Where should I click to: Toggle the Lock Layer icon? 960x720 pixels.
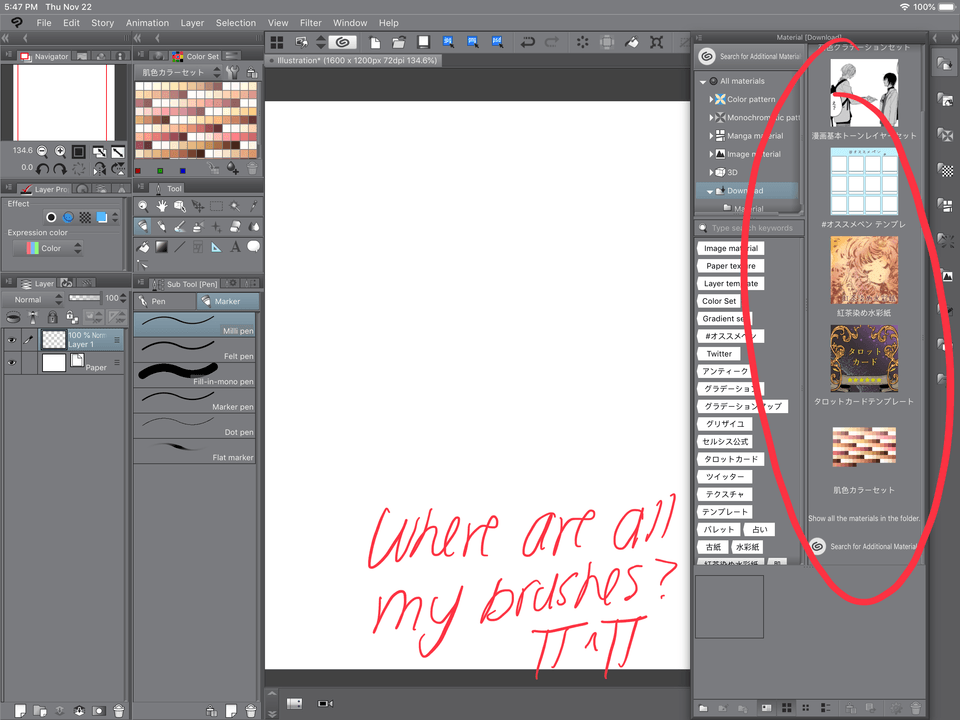pos(52,317)
